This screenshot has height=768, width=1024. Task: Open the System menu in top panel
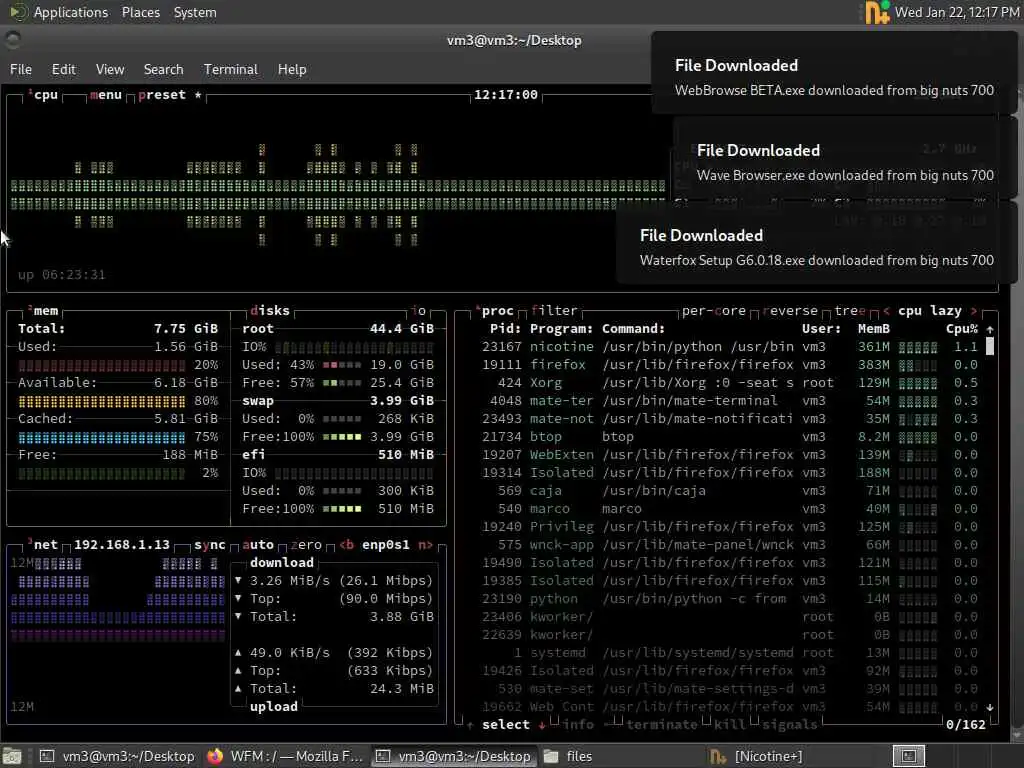[195, 12]
